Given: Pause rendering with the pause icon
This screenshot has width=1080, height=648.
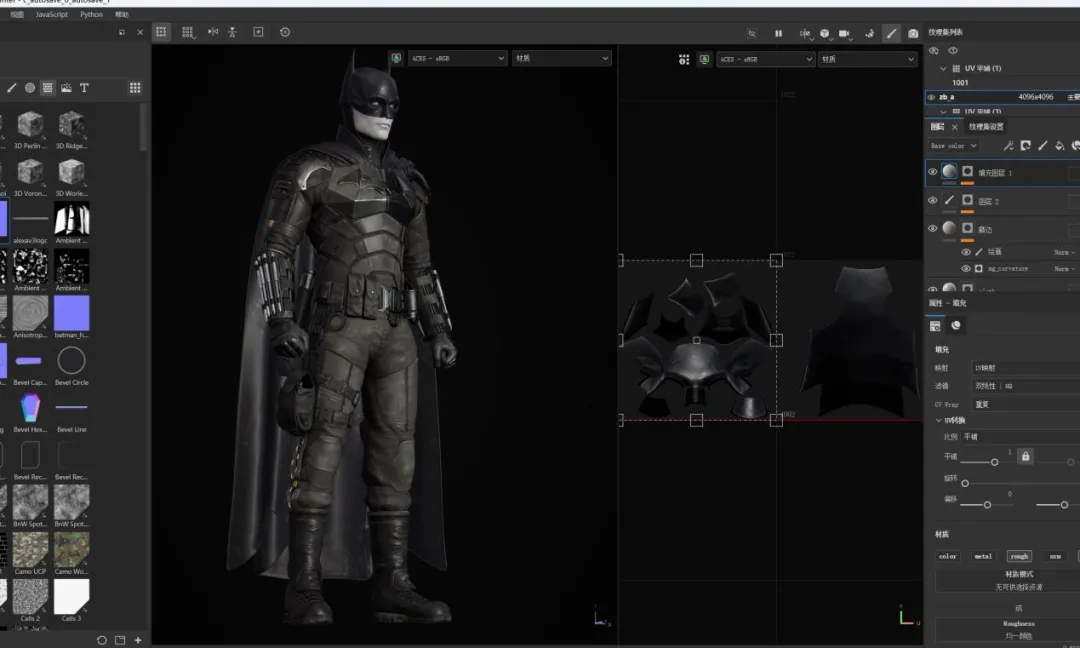Looking at the screenshot, I should tap(778, 33).
